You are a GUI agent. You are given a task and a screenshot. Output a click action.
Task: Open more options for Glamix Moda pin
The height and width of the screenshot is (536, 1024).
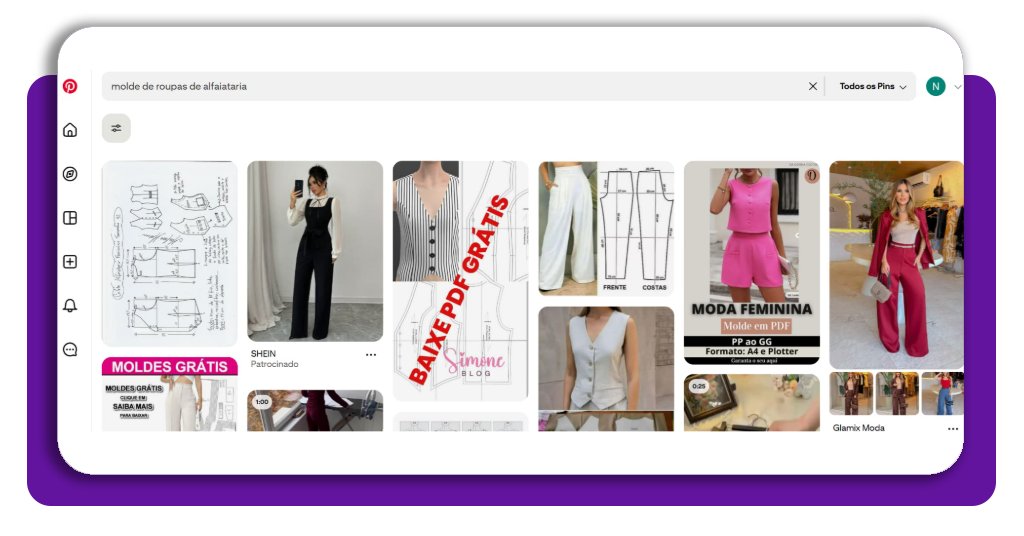[953, 428]
